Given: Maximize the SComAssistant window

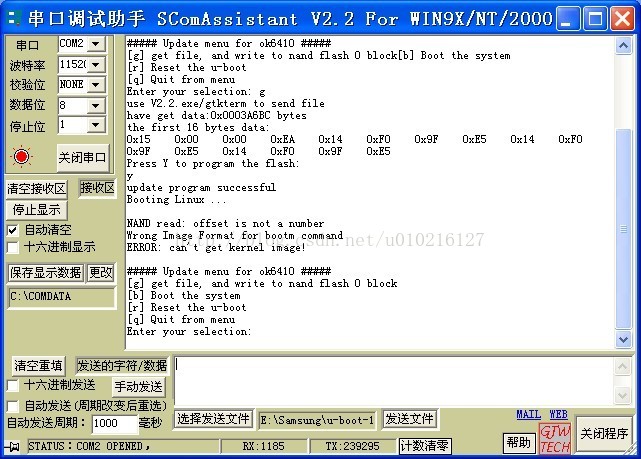Looking at the screenshot, I should (595, 18).
